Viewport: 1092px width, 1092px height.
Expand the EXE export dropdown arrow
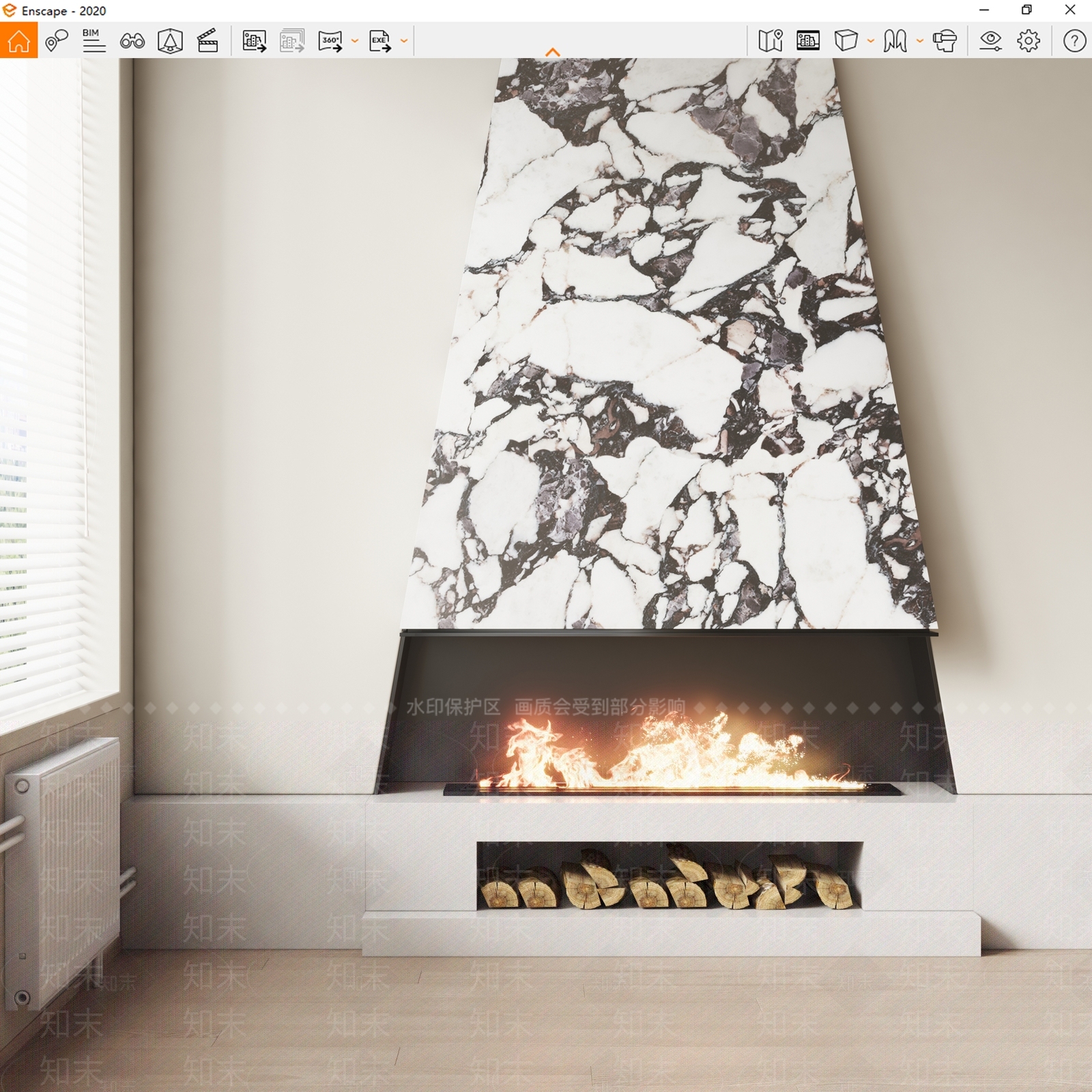pos(404,41)
